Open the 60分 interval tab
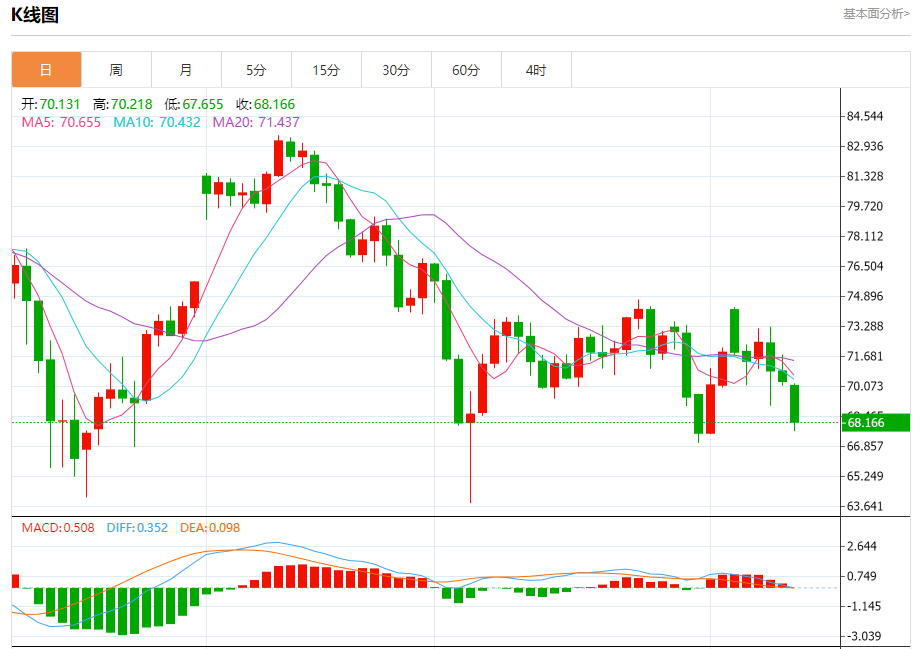Viewport: 922px width, 649px height. pyautogui.click(x=466, y=70)
